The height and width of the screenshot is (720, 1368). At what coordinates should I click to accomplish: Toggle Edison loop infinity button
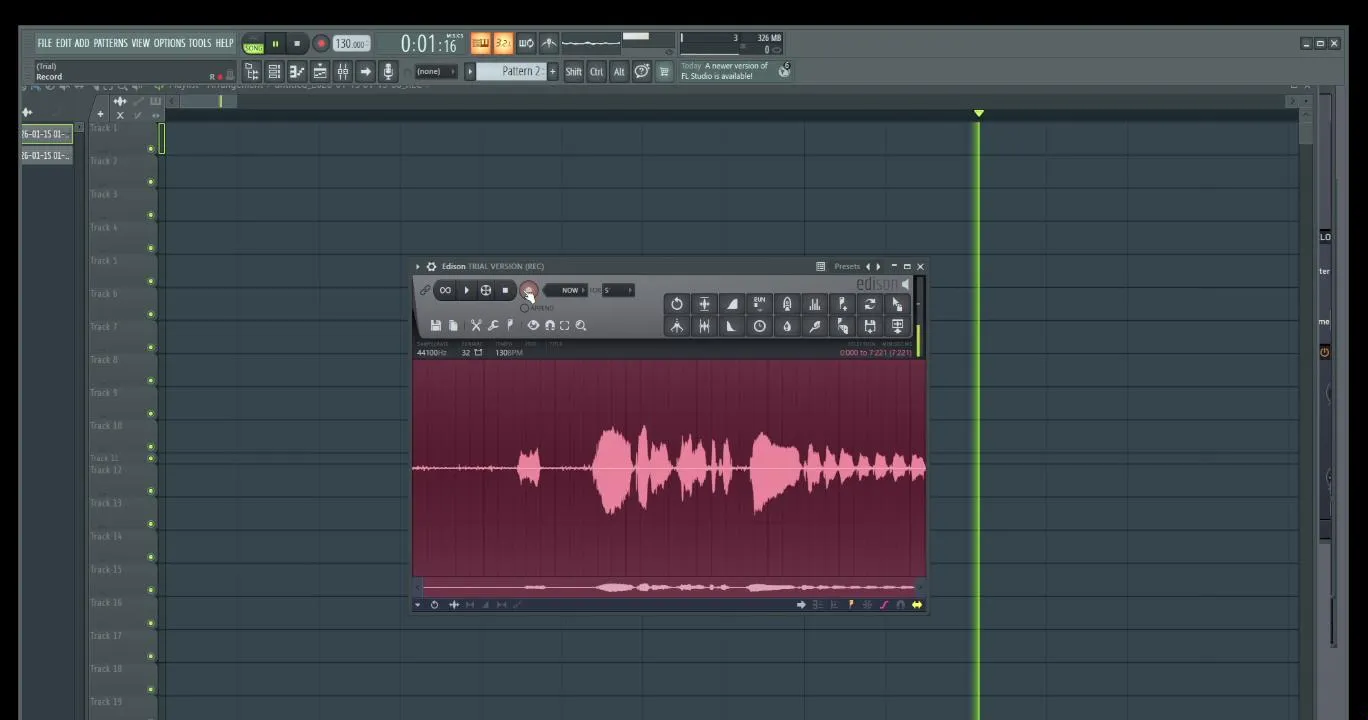(445, 290)
